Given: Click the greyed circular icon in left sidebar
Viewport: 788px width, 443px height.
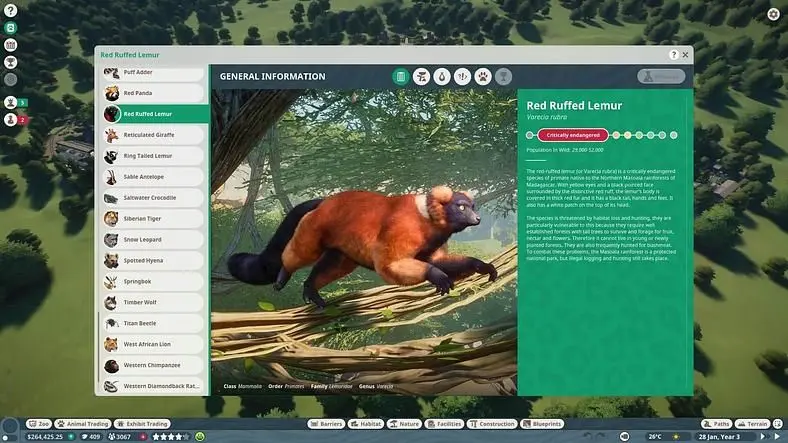Looking at the screenshot, I should (11, 79).
